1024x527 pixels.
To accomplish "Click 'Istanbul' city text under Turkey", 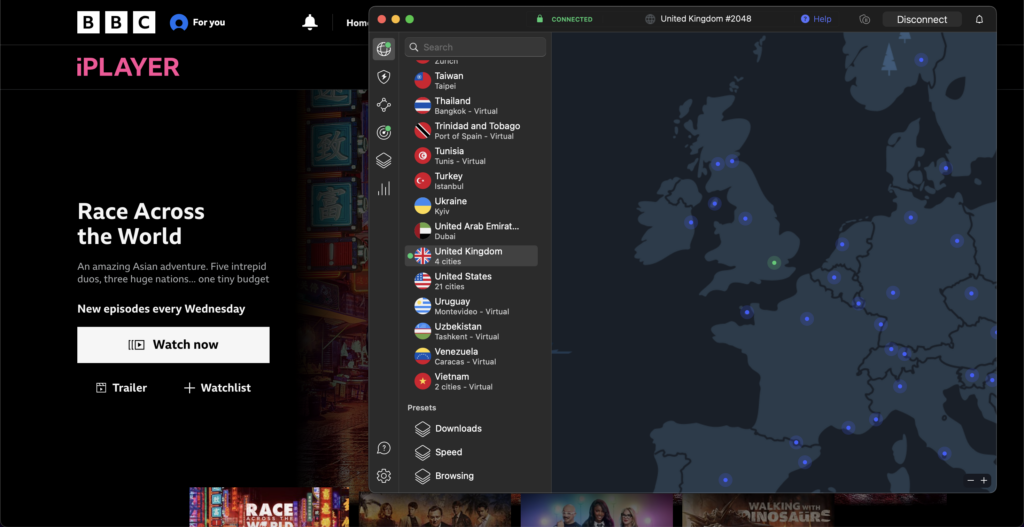I will (449, 186).
